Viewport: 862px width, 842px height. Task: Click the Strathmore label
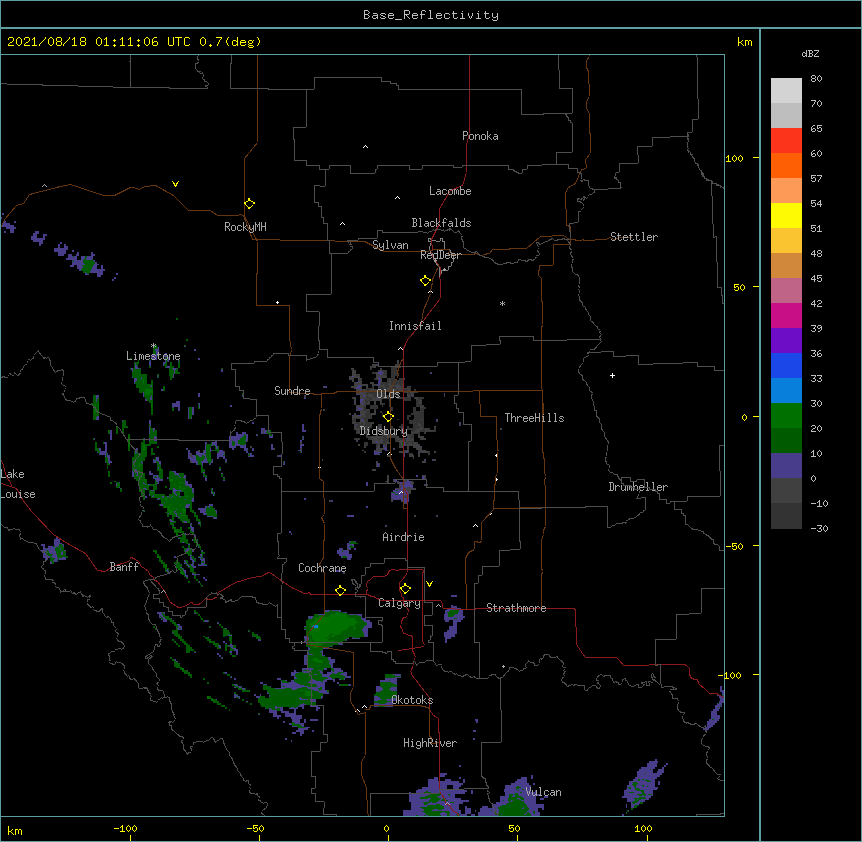[516, 608]
